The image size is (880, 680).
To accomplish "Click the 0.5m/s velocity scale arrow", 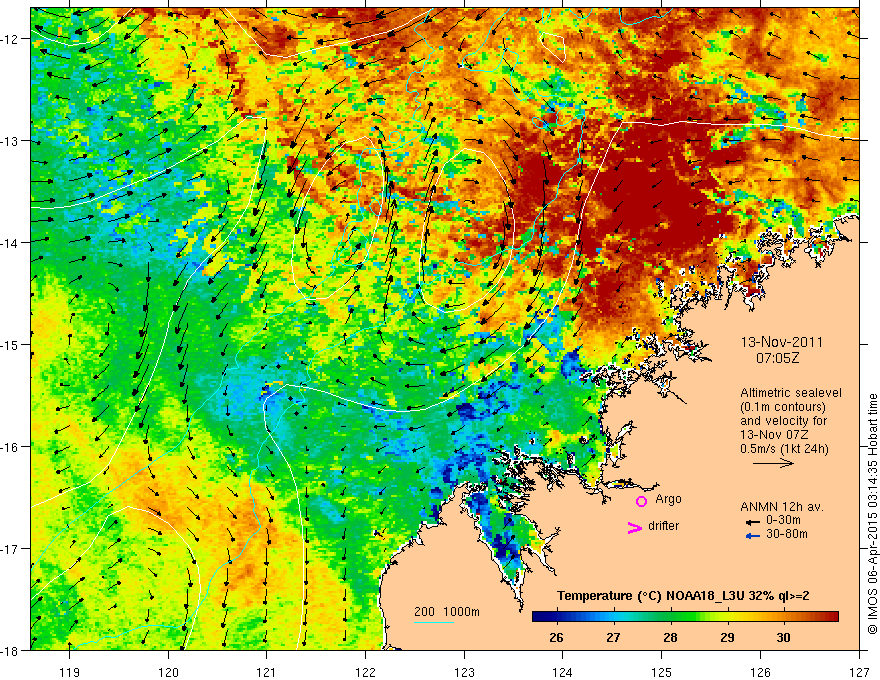I will 773,463.
